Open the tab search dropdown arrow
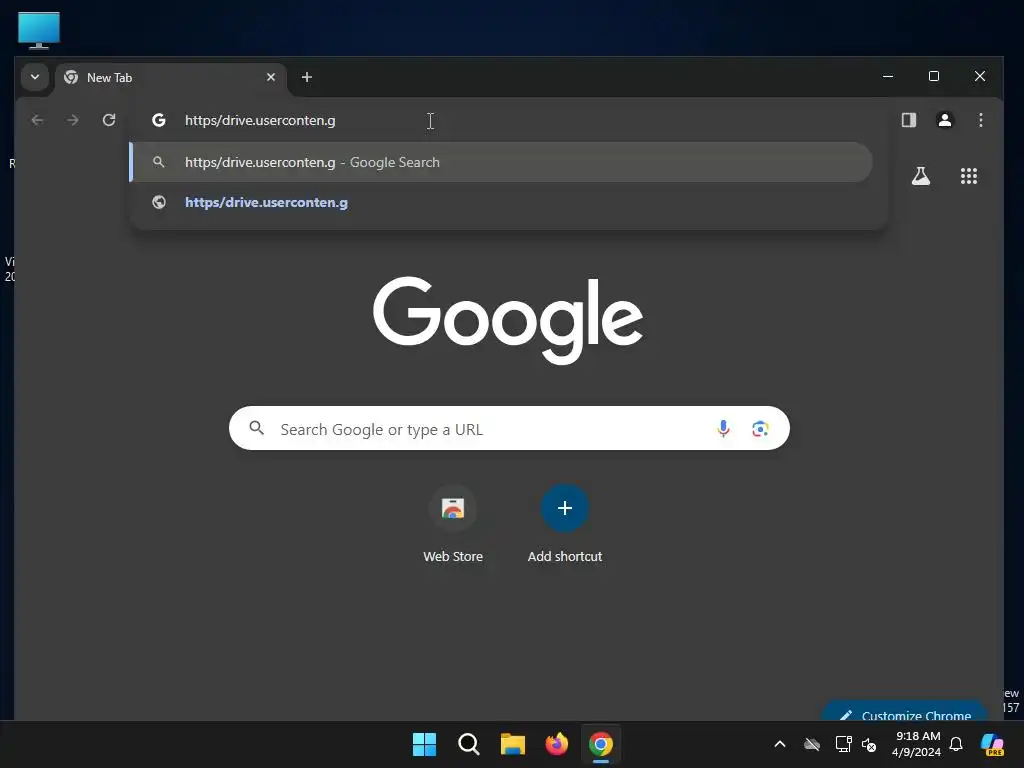This screenshot has width=1024, height=768. click(35, 77)
